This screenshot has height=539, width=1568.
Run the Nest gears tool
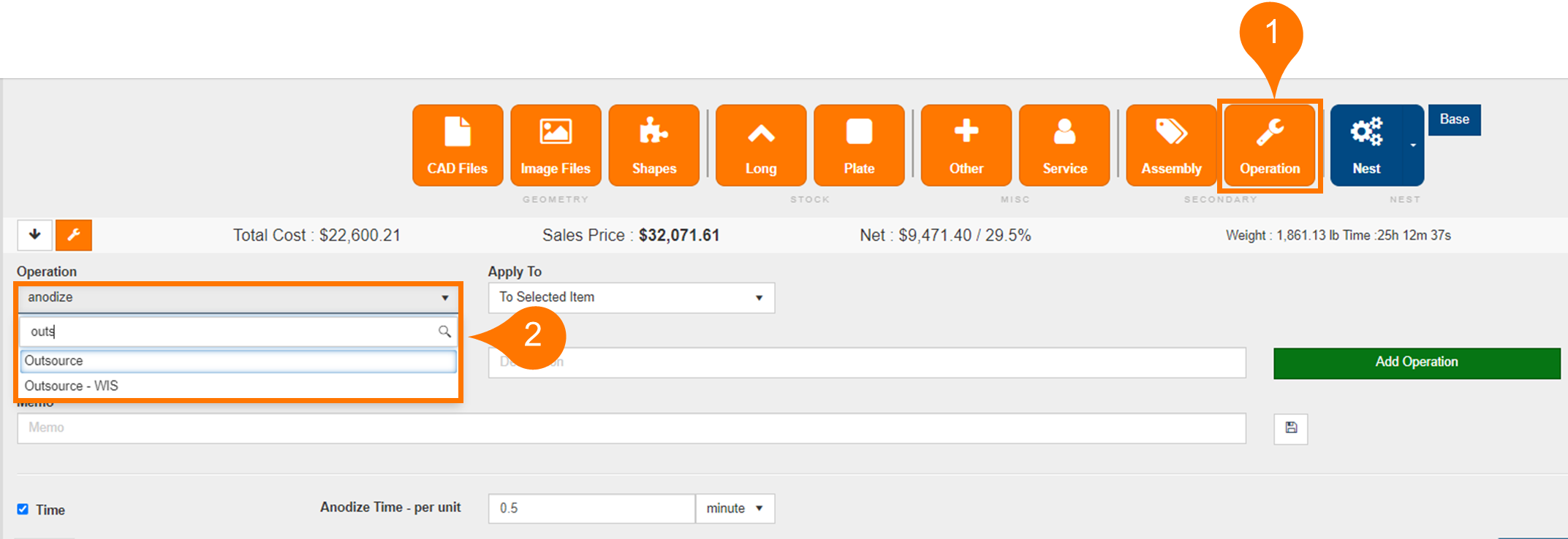(x=1366, y=145)
